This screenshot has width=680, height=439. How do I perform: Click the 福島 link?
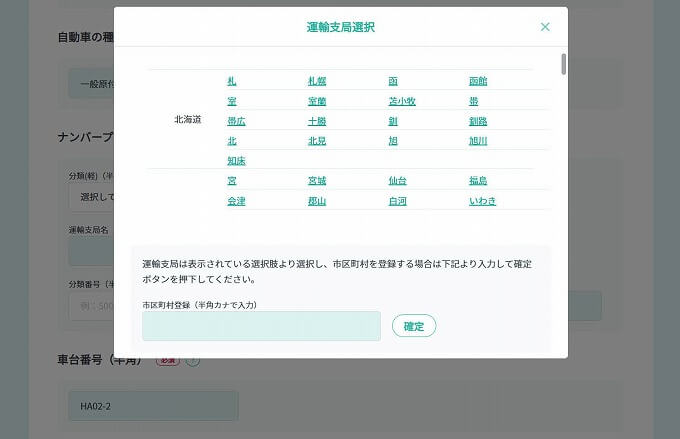coord(478,181)
